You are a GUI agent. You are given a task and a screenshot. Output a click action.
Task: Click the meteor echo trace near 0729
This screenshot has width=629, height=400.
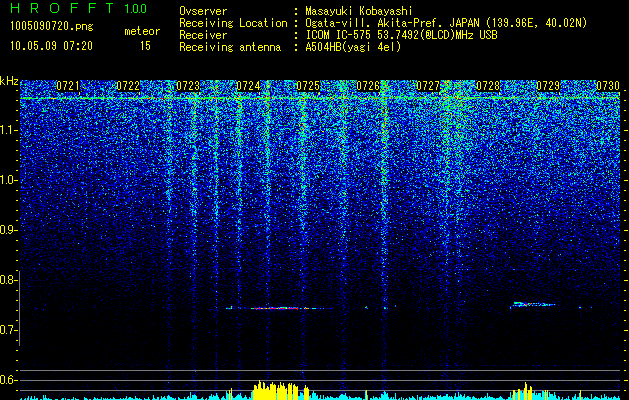pyautogui.click(x=534, y=305)
